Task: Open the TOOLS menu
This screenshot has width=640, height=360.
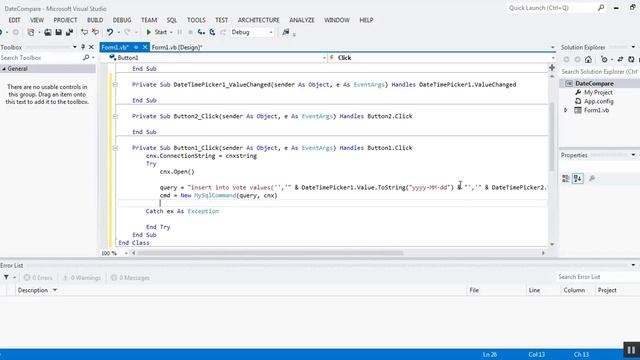Action: [x=196, y=20]
